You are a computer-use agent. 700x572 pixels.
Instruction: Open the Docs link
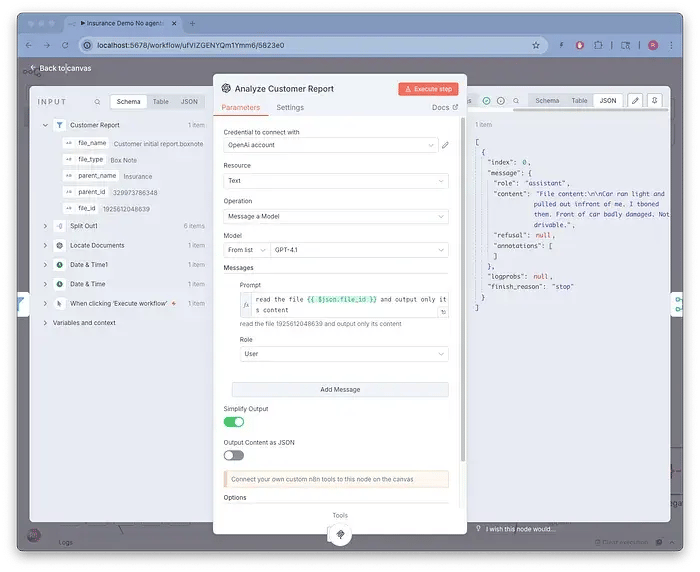[445, 108]
